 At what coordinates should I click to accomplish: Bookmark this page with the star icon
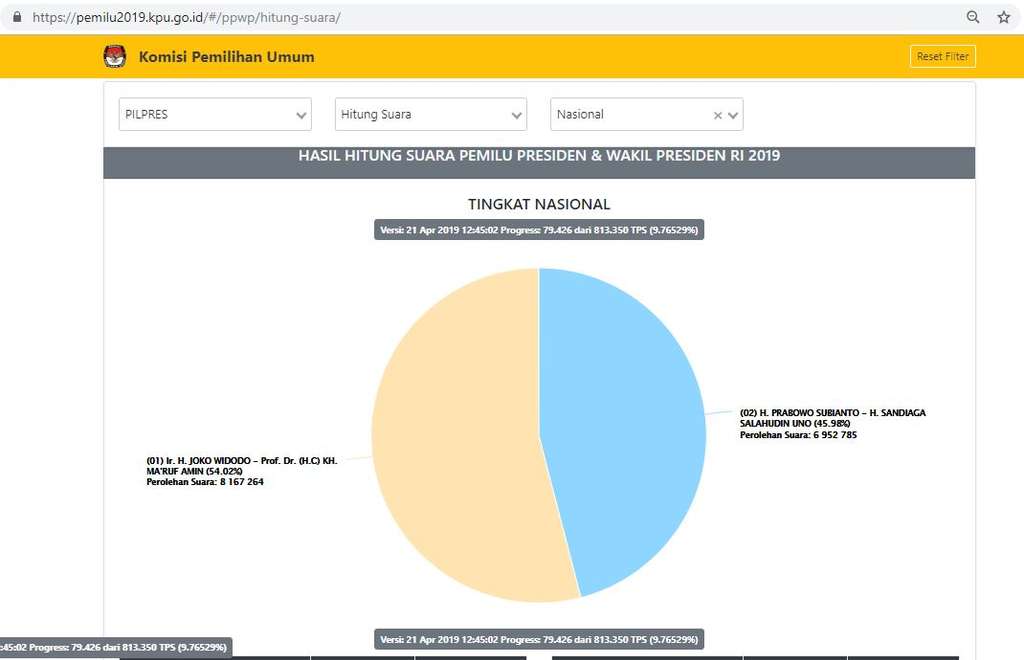1003,17
